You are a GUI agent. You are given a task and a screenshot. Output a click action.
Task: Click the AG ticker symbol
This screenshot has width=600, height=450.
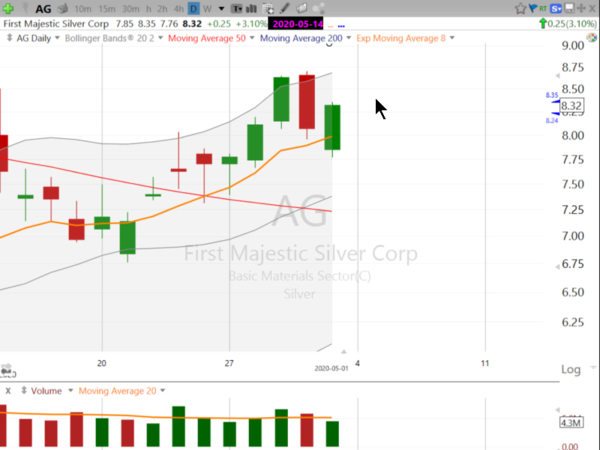pos(43,8)
